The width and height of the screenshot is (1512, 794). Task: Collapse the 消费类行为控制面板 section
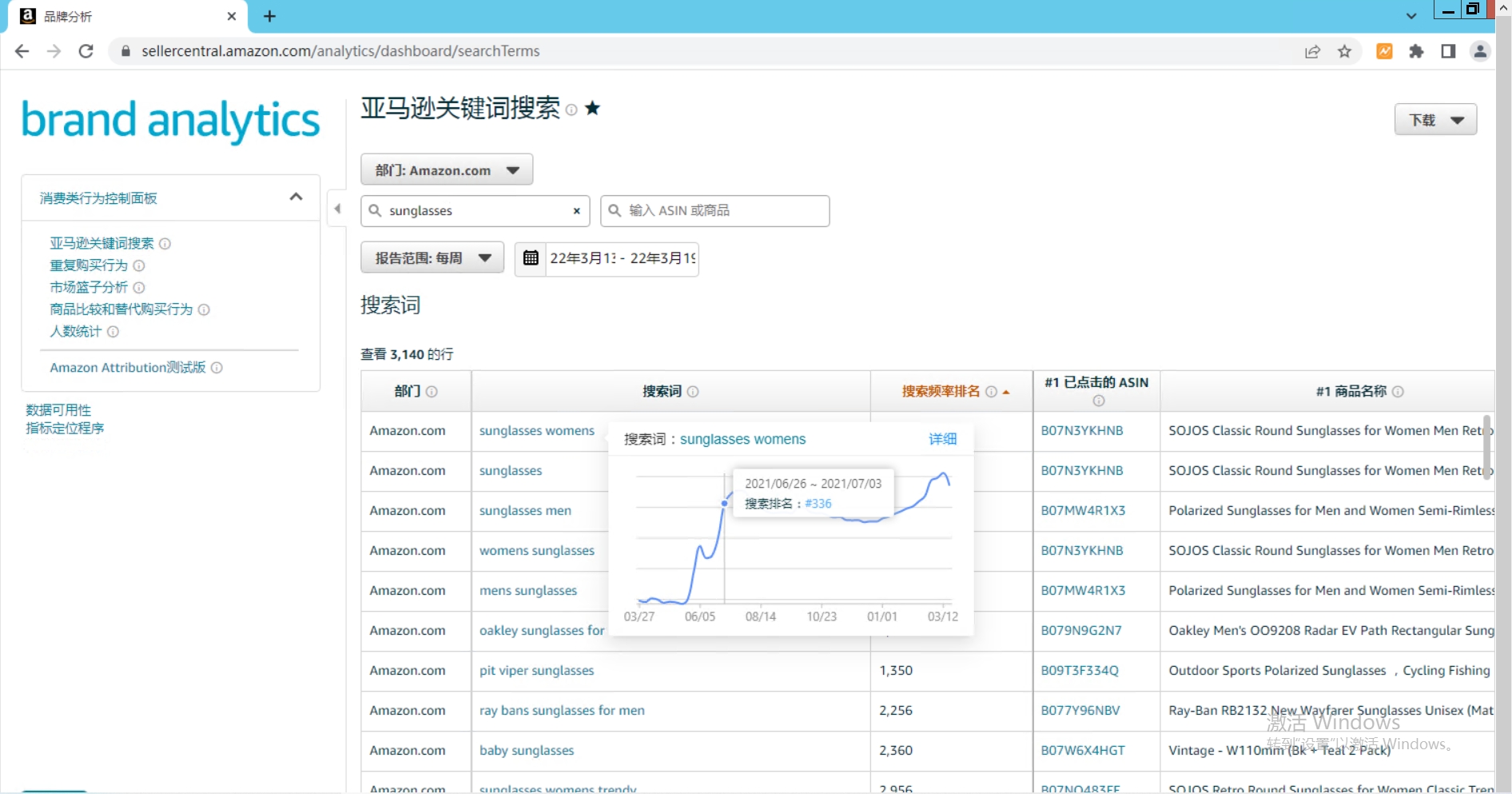coord(296,197)
